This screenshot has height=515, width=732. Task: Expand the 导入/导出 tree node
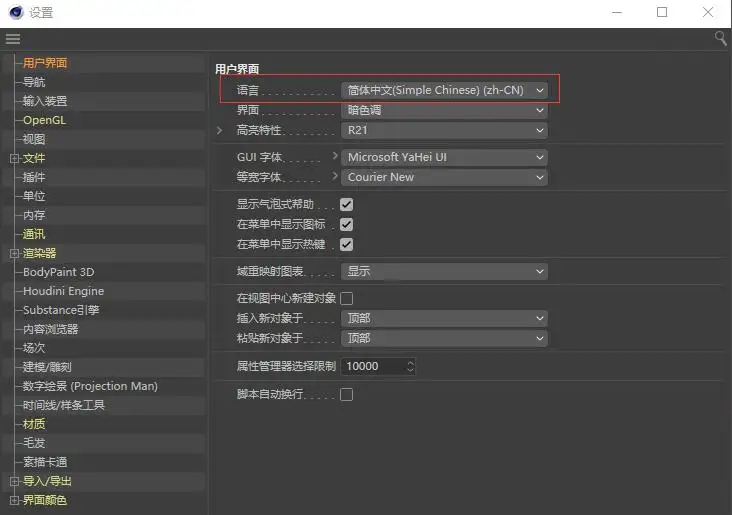14,481
